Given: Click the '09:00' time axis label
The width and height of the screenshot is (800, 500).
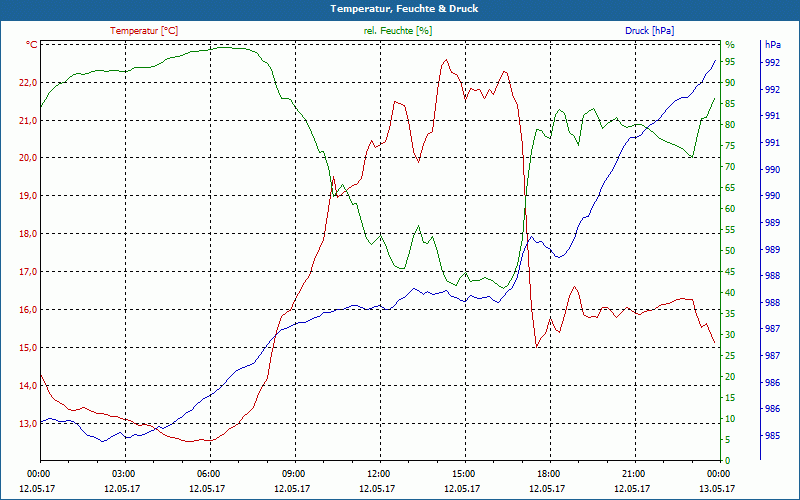Looking at the screenshot, I should coord(293,474).
